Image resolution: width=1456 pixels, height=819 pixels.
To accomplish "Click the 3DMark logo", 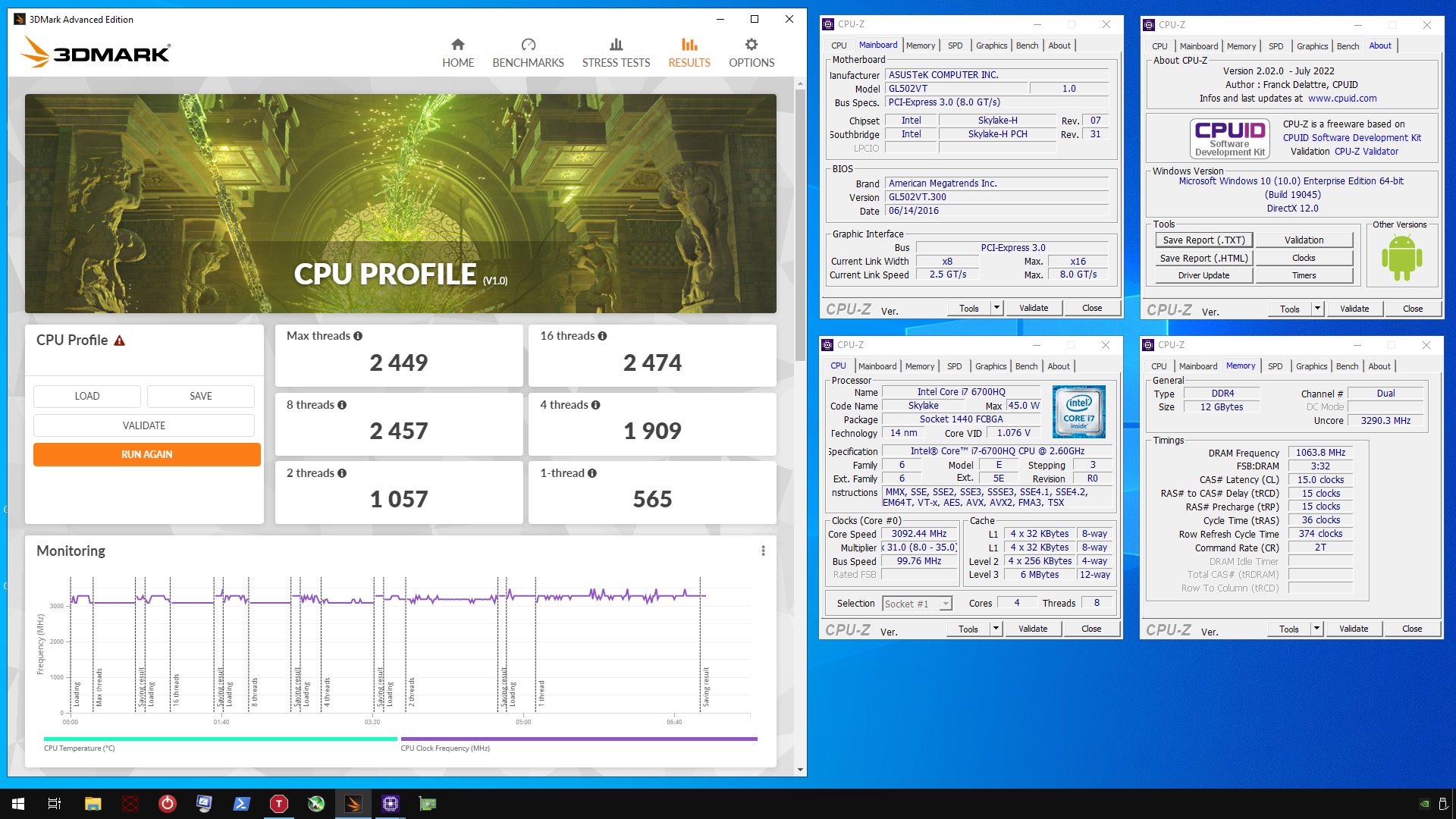I will [x=96, y=52].
